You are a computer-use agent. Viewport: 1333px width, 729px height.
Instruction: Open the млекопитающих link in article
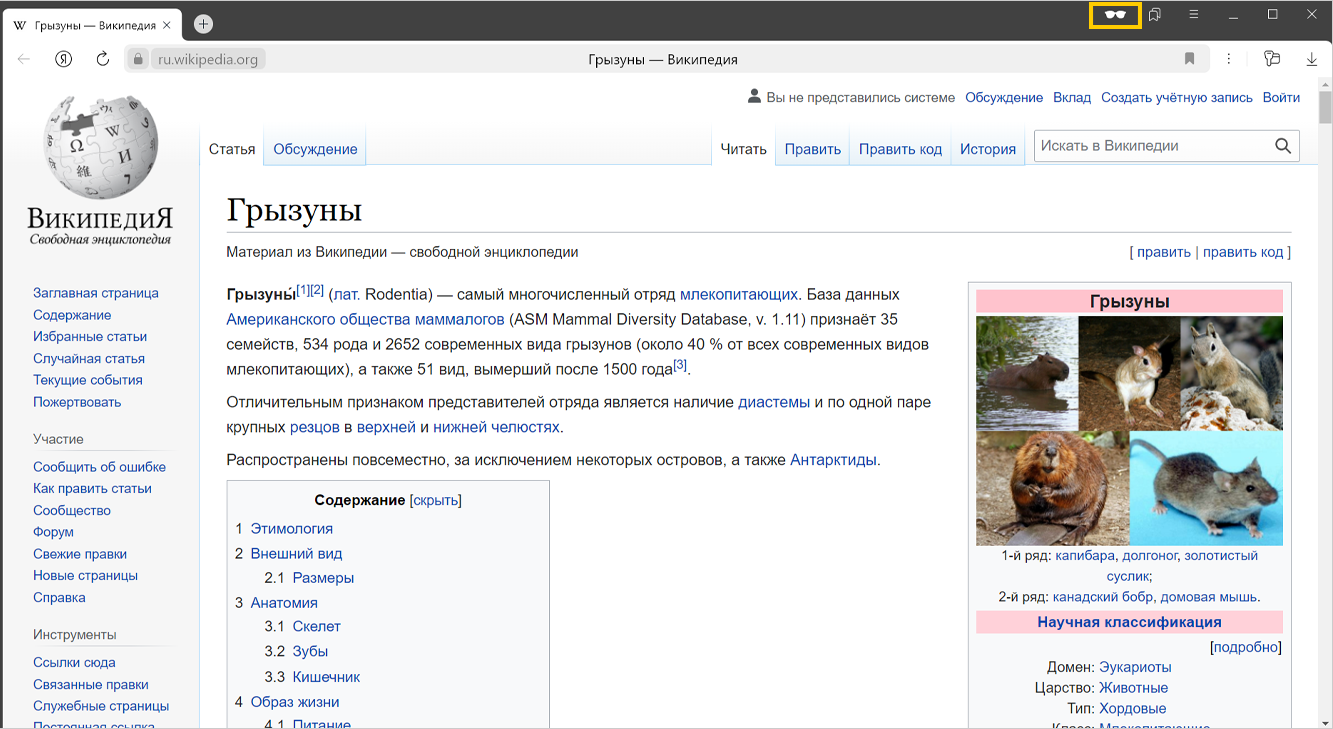click(x=738, y=294)
